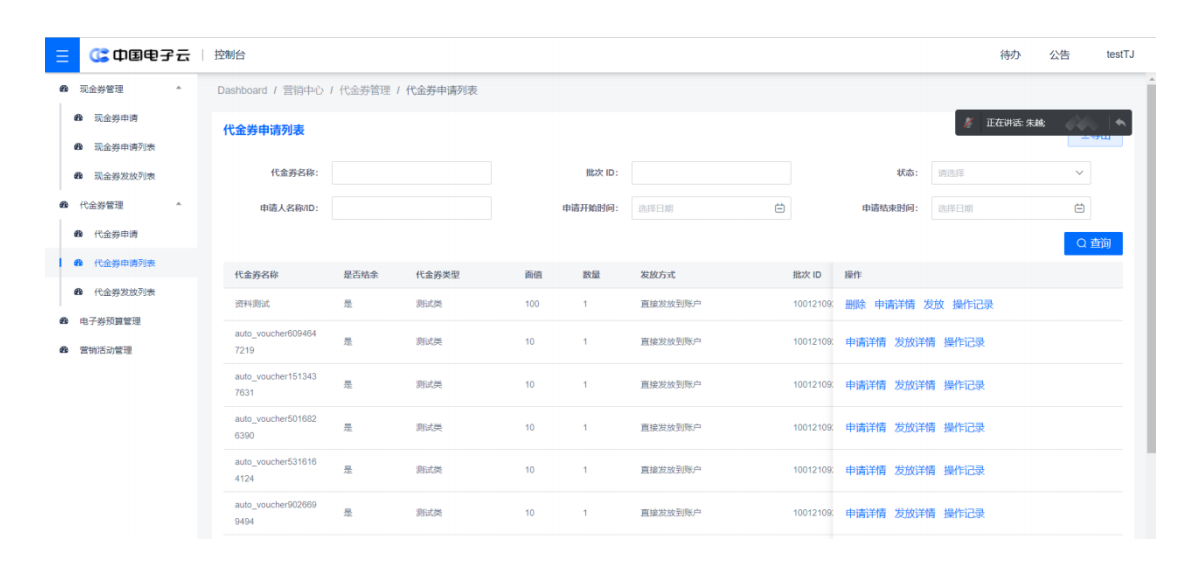1181x564 pixels.
Task: Click icon beside 现金券发放列表
Action: pos(78,176)
